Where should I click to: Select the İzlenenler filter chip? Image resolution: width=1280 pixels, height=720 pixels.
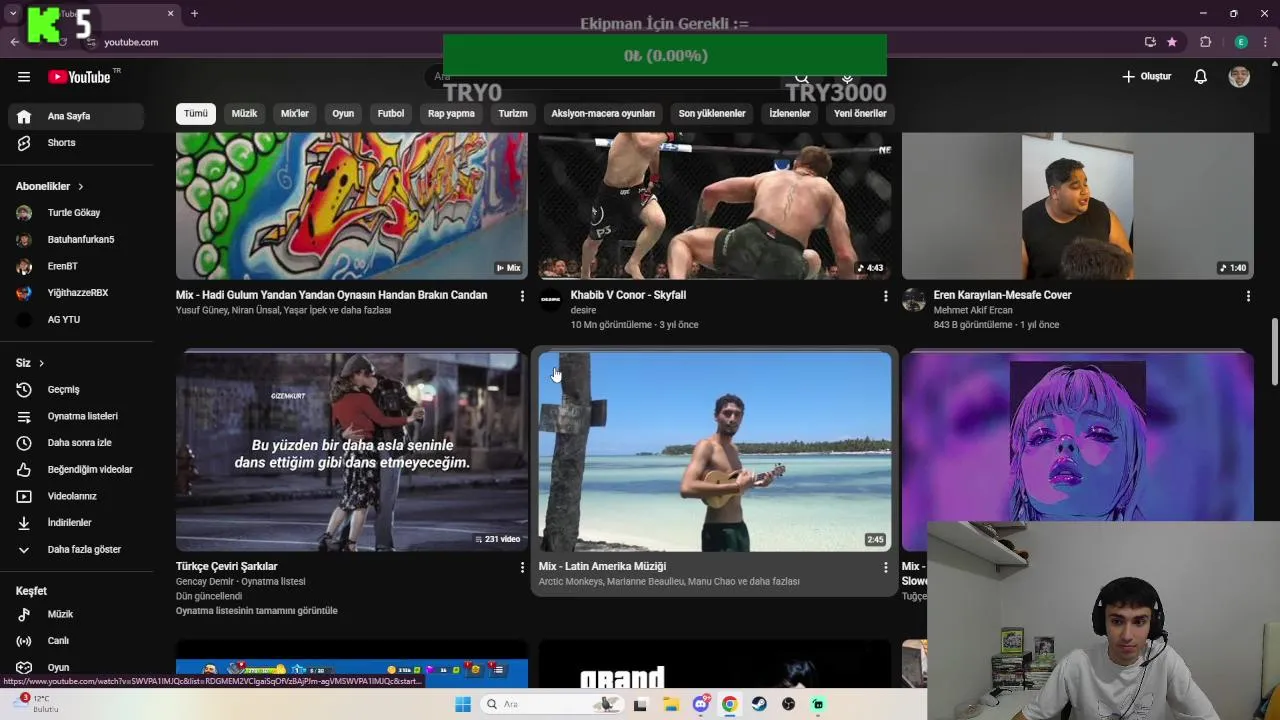coord(790,114)
